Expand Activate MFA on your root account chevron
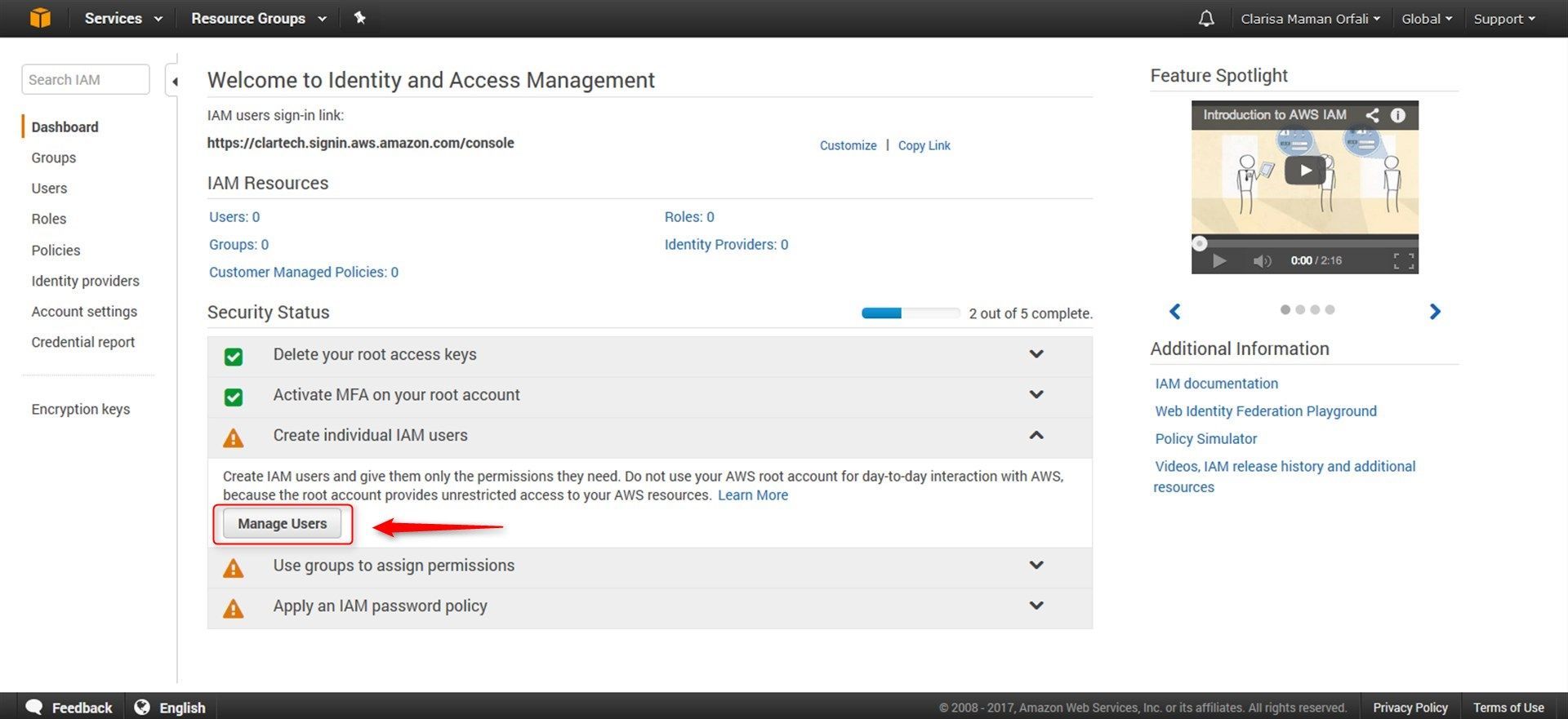 click(1036, 394)
